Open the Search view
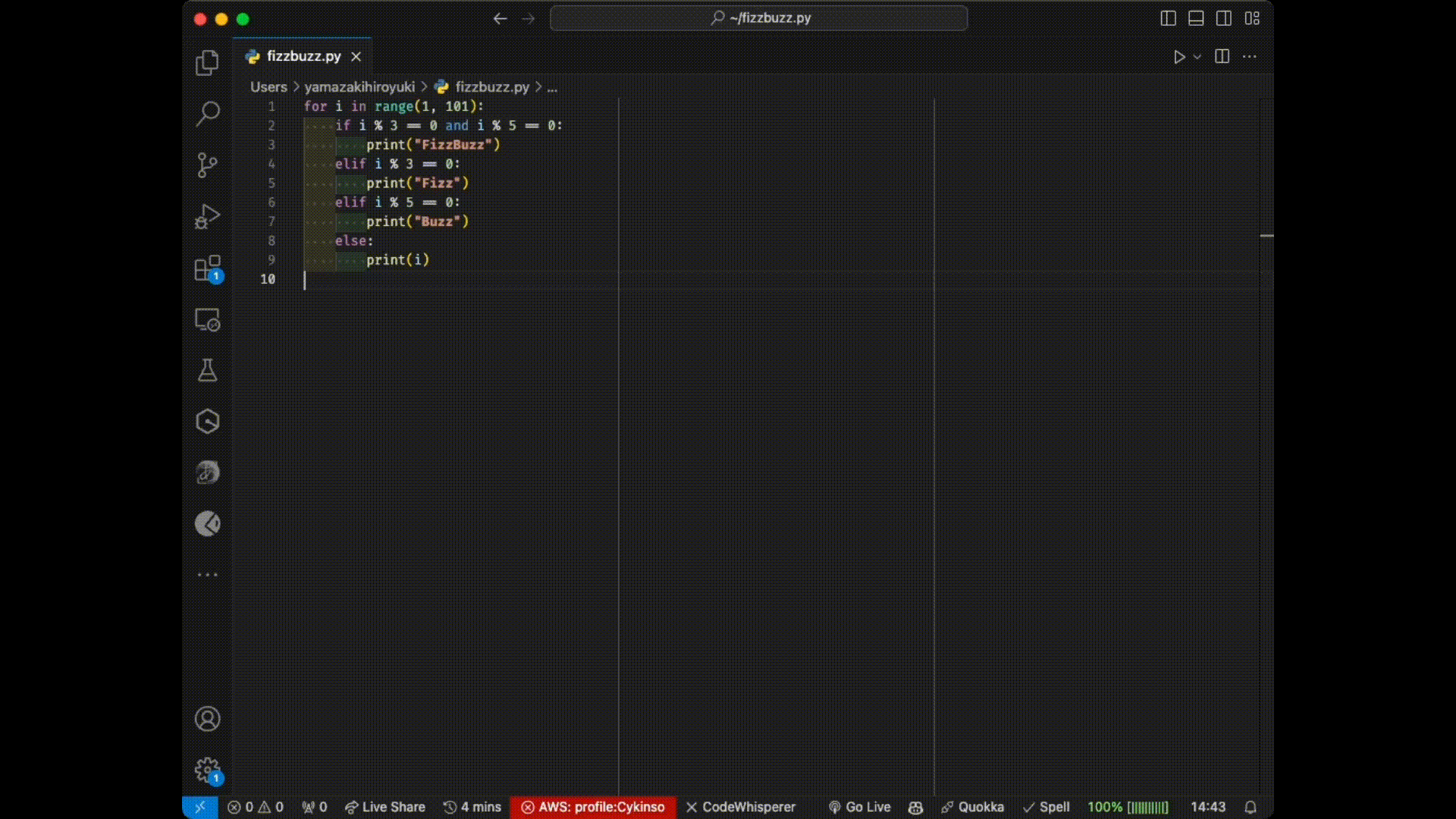The image size is (1456, 819). [207, 114]
